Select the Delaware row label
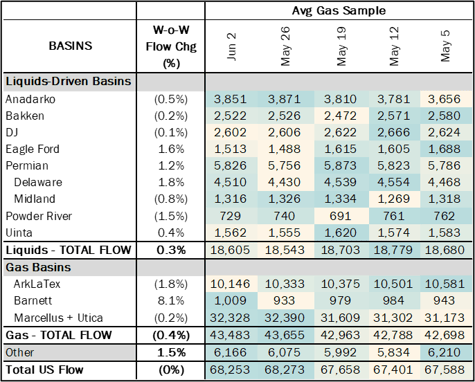The image size is (475, 382). pyautogui.click(x=38, y=182)
